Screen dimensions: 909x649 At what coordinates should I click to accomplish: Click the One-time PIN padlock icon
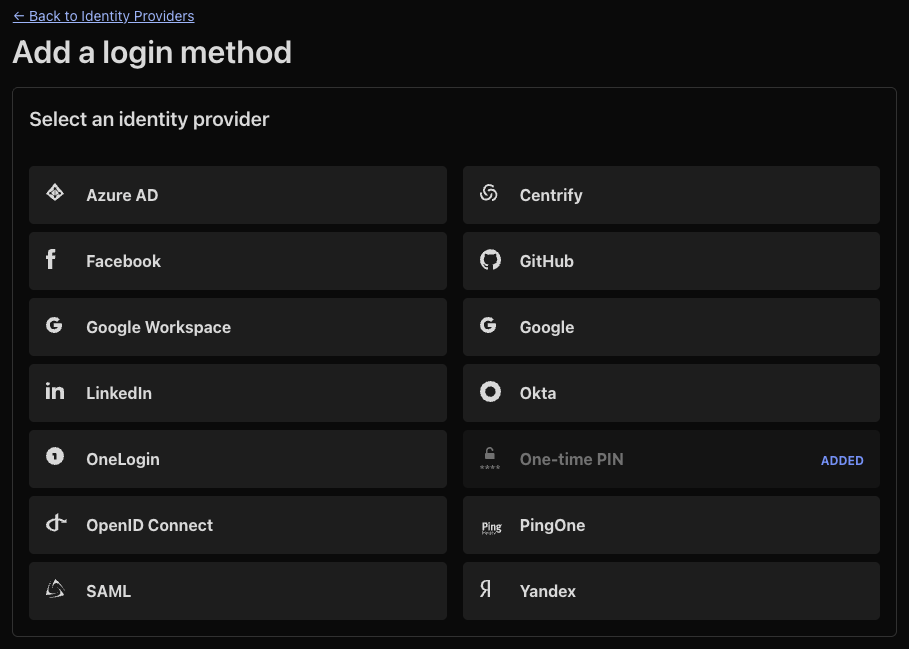(x=489, y=458)
